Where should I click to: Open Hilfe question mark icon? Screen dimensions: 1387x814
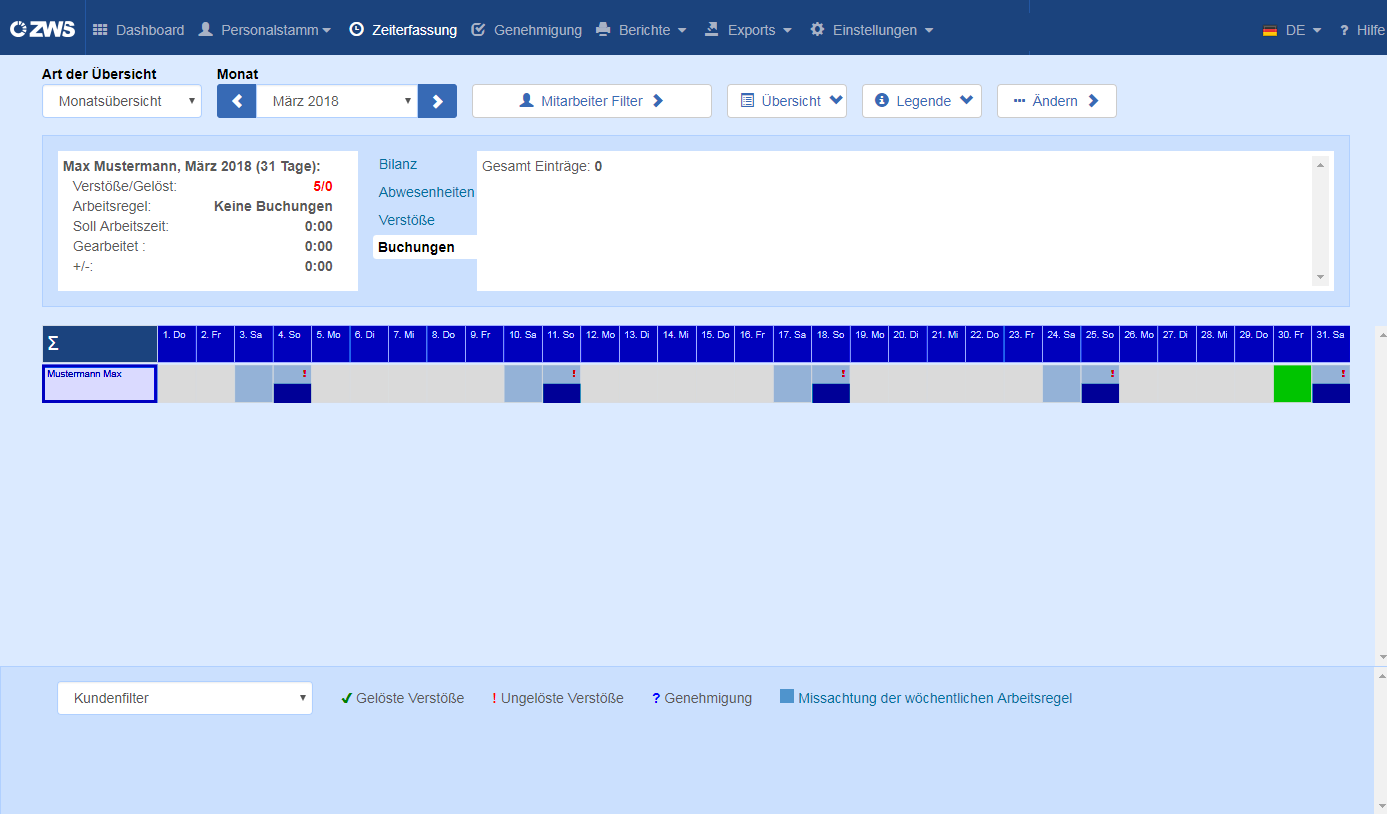coord(1345,30)
